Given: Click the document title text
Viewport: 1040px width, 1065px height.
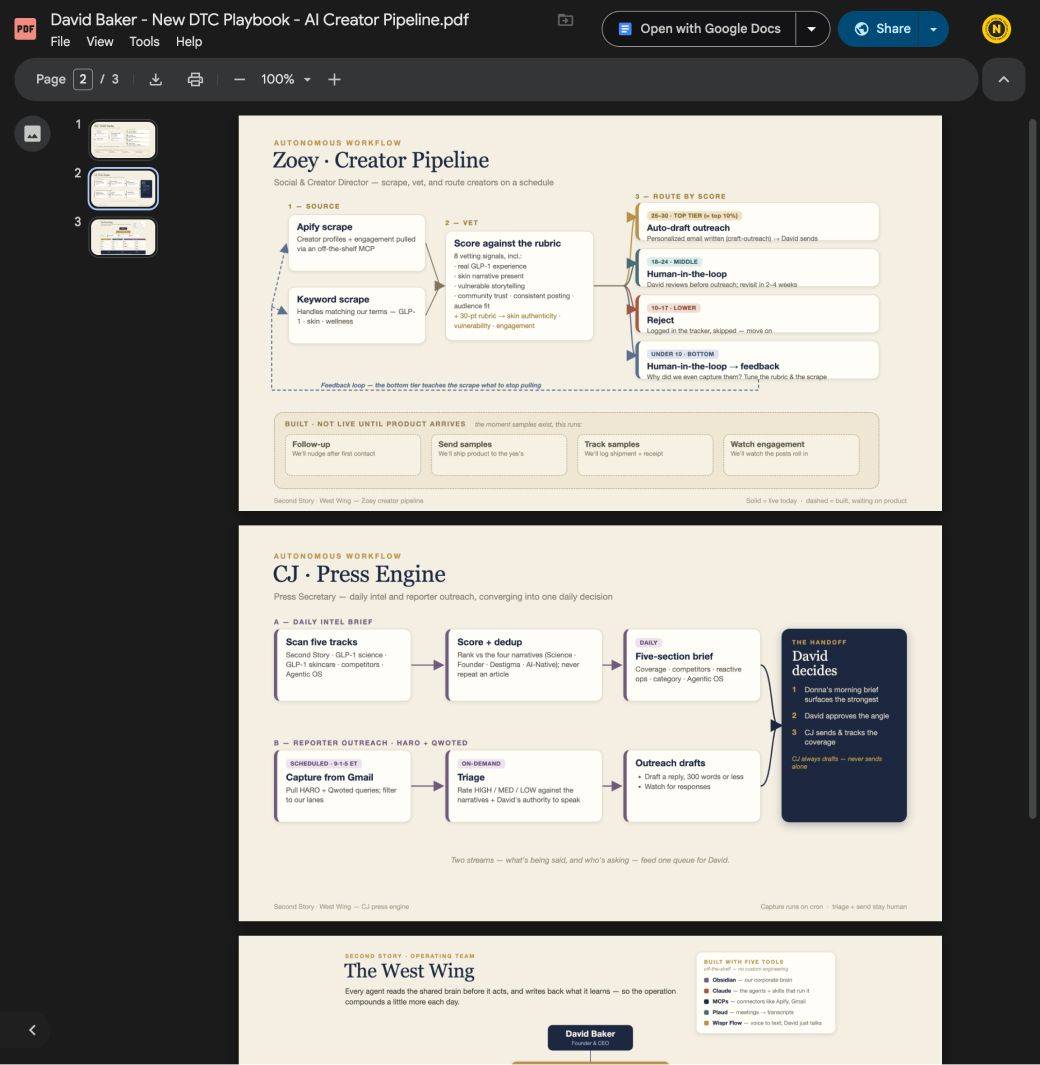Looking at the screenshot, I should 259,20.
